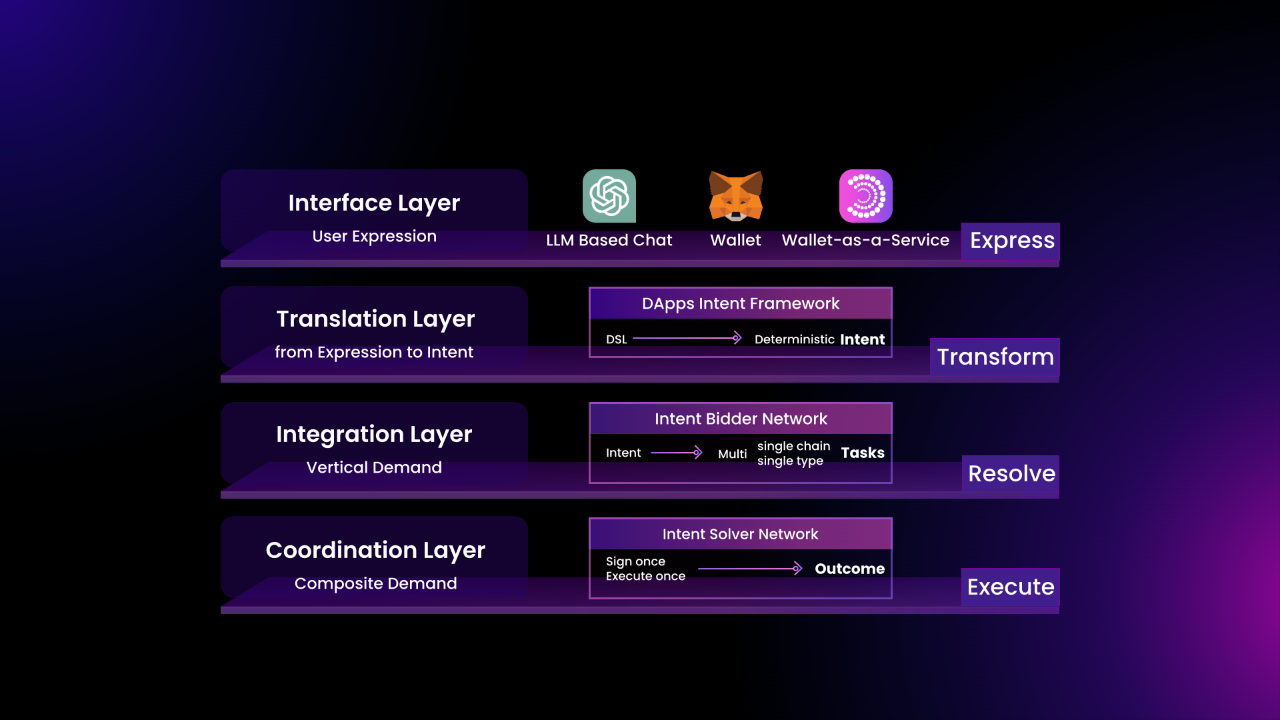1280x720 pixels.
Task: Click the Sign once Execute once text
Action: pyautogui.click(x=646, y=569)
